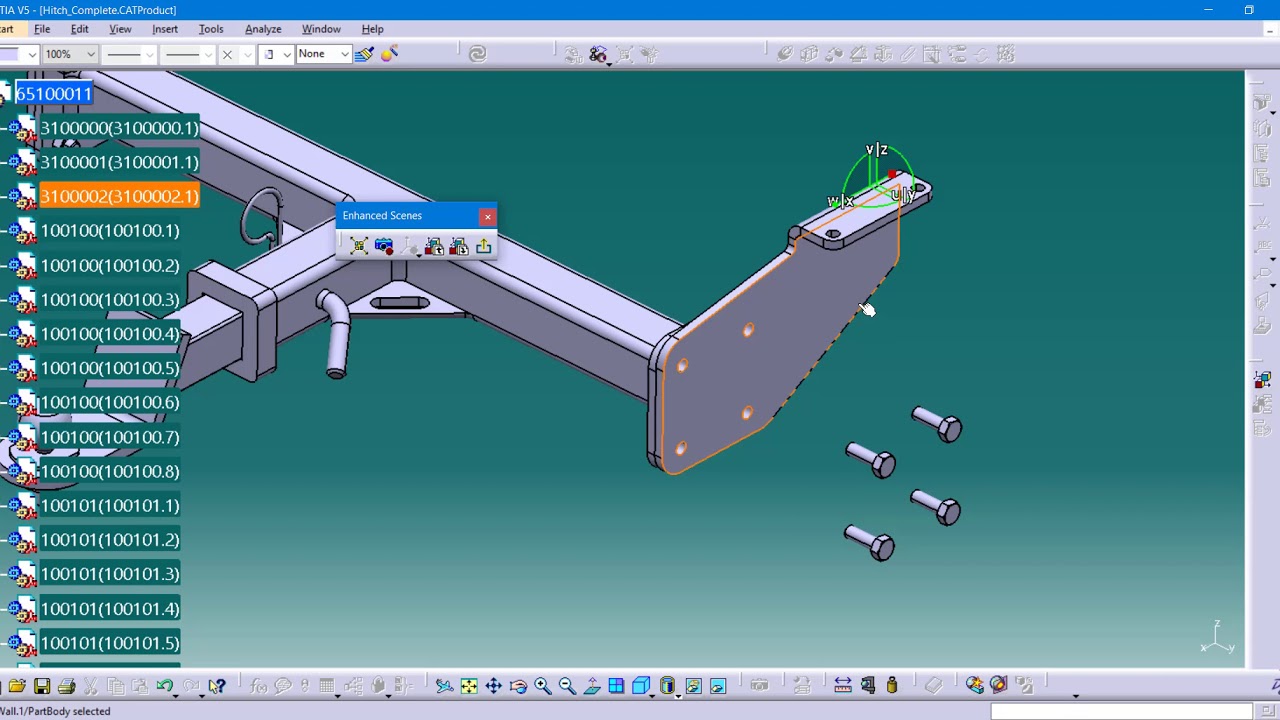Click the axis triad at bottom right
The image size is (1280, 720).
point(1218,638)
